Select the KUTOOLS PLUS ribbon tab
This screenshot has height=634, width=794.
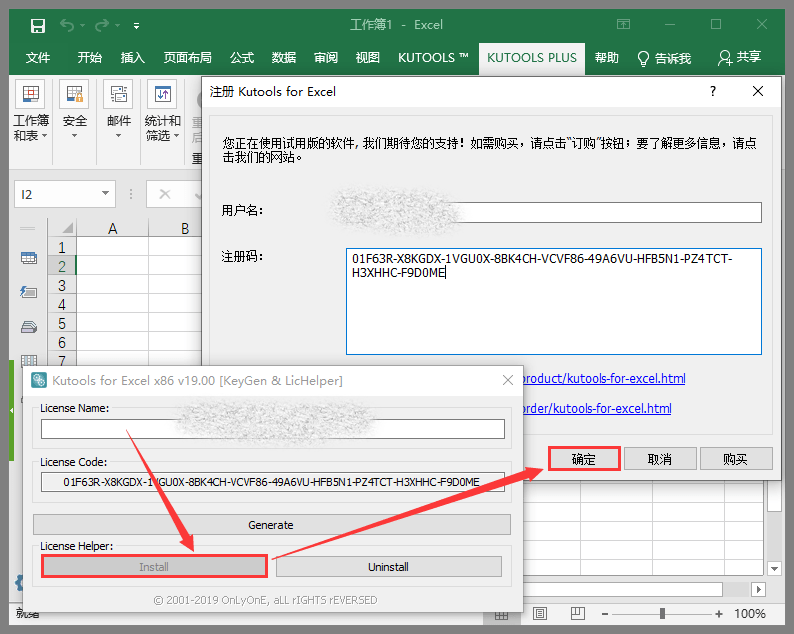532,58
